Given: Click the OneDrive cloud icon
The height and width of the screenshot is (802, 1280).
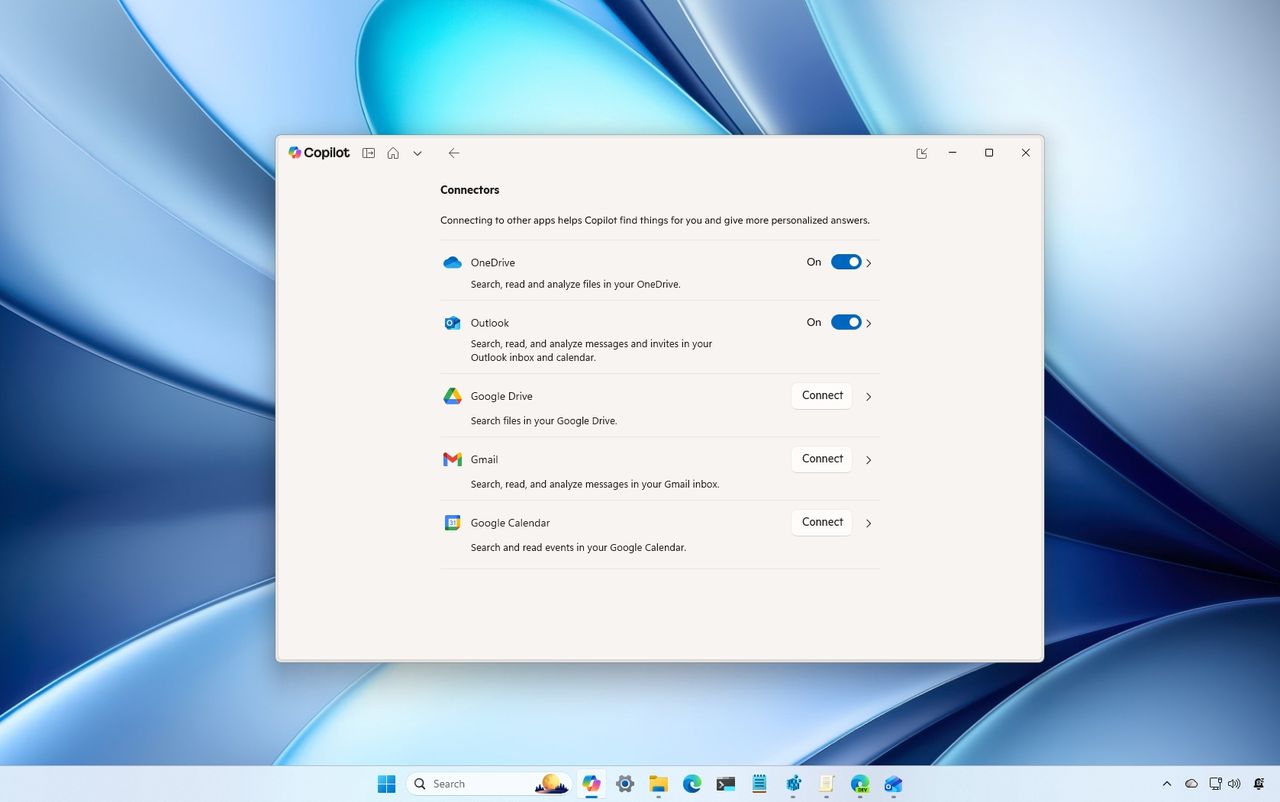Looking at the screenshot, I should [x=452, y=262].
